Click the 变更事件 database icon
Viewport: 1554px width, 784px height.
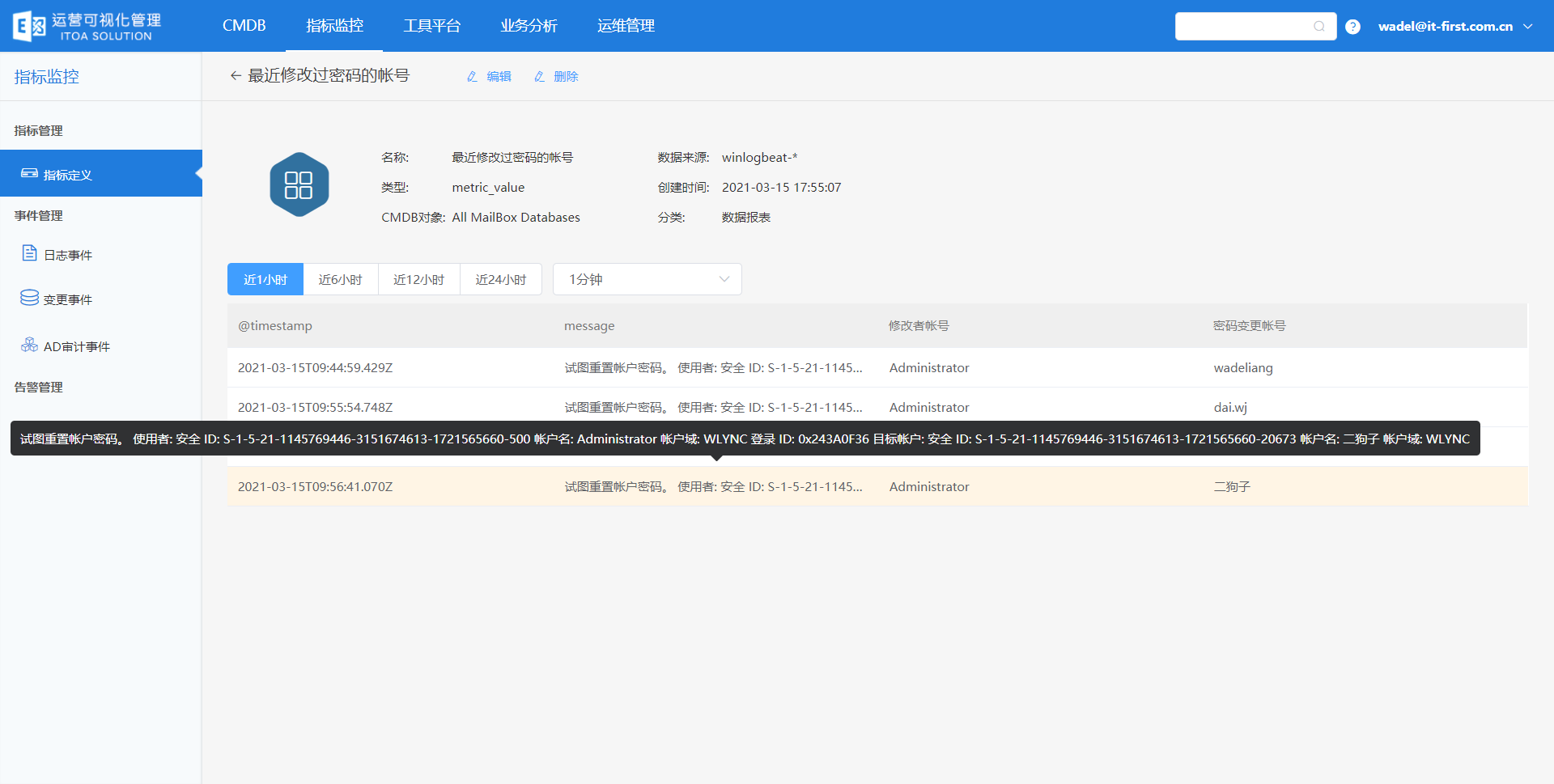click(29, 298)
